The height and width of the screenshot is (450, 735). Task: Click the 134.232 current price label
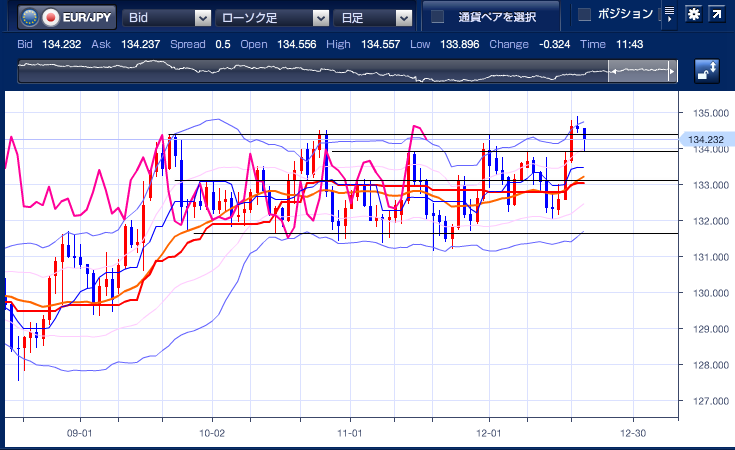(705, 140)
